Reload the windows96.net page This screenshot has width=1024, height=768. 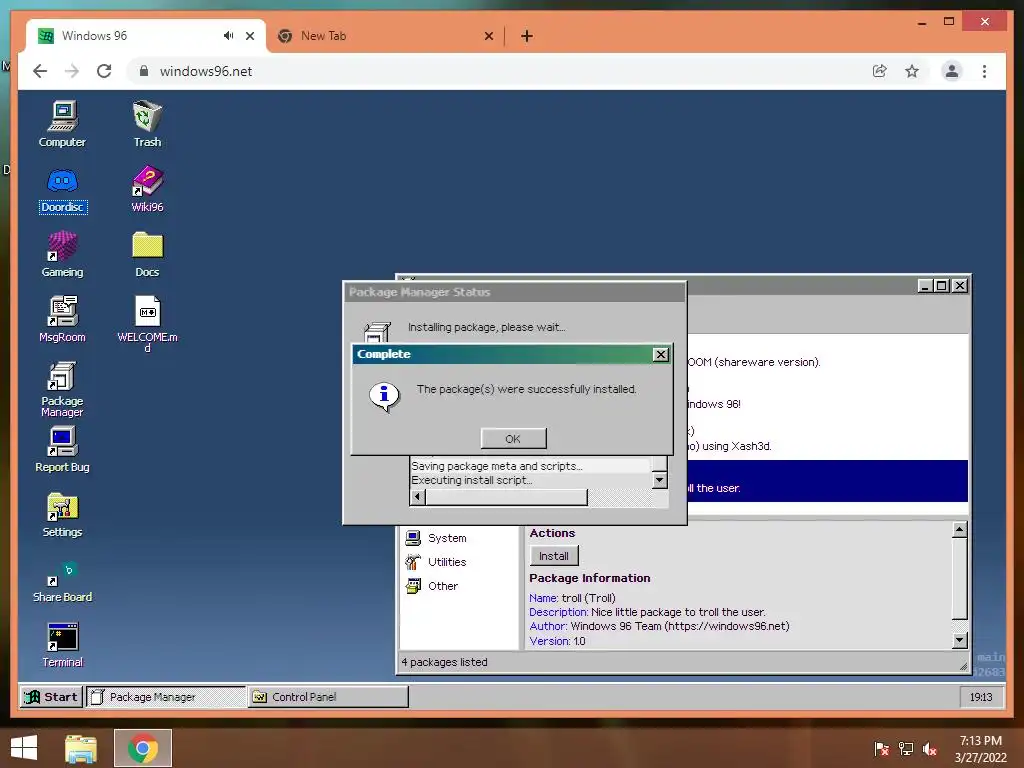pyautogui.click(x=104, y=71)
